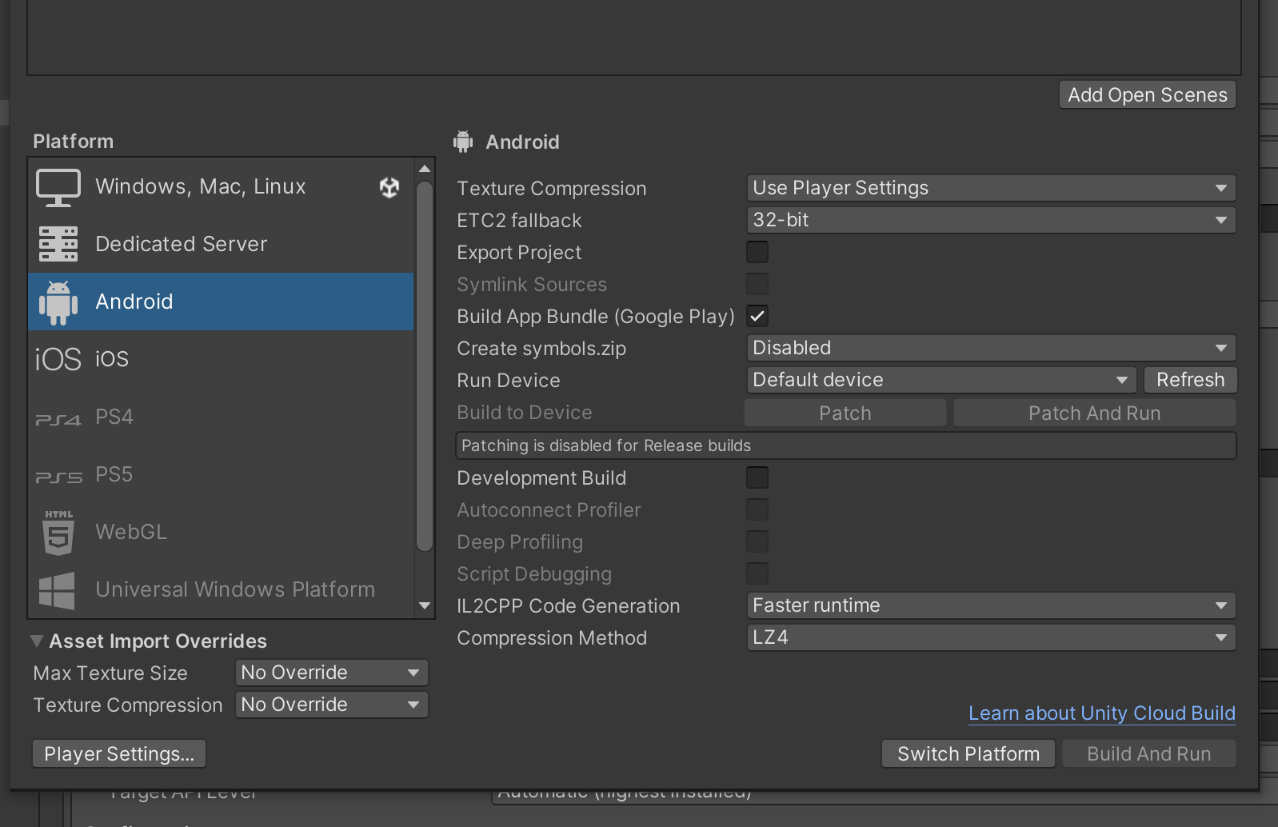This screenshot has width=1278, height=827.
Task: Choose WebGL platform
Action: [x=221, y=532]
